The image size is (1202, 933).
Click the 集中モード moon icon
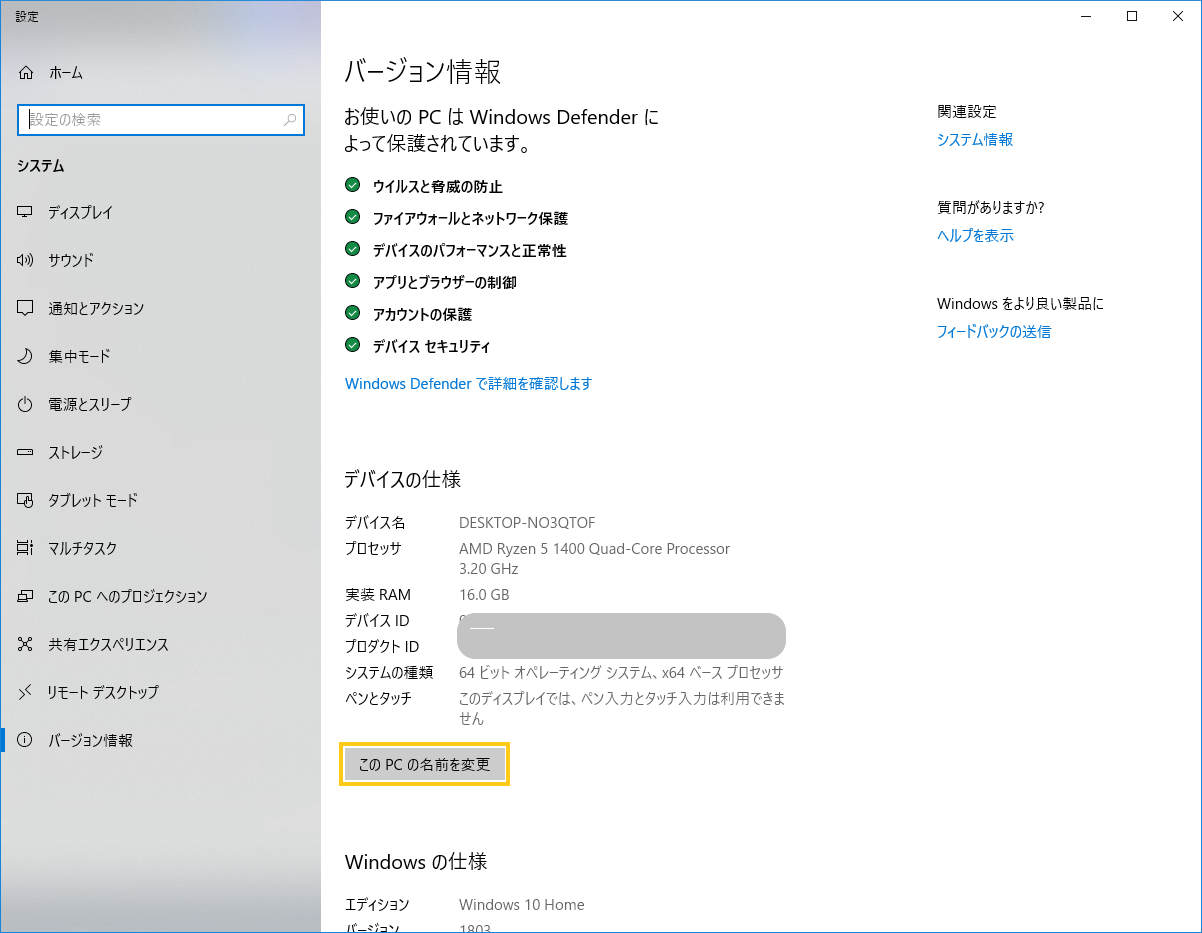26,356
